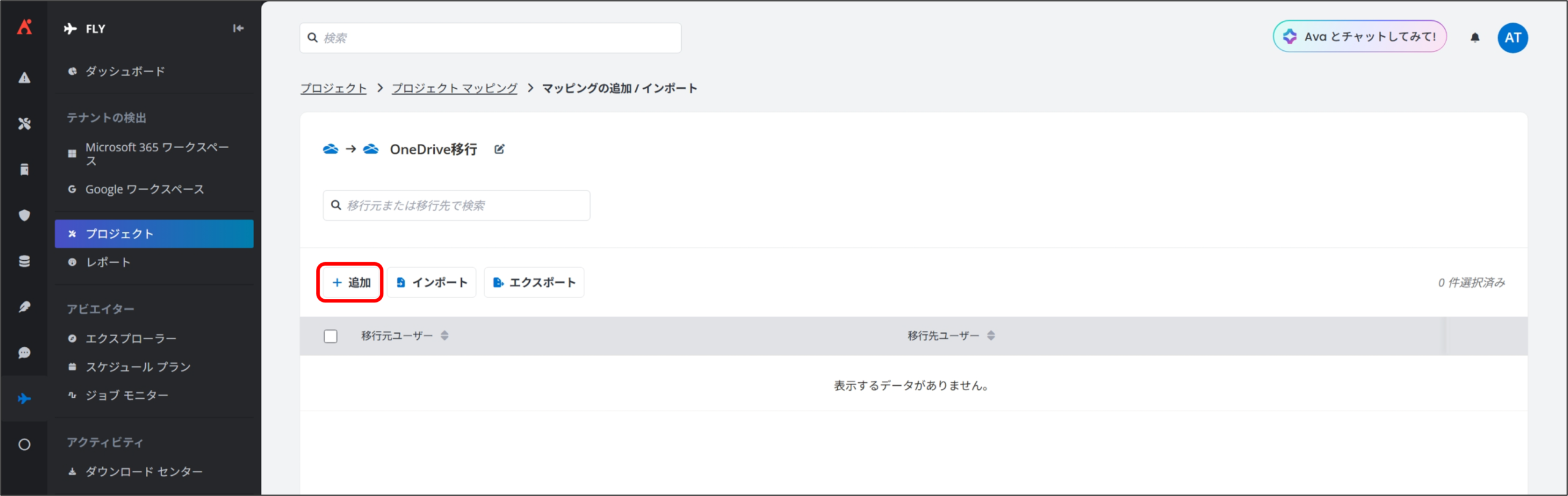Click the 追加 button
Image resolution: width=1568 pixels, height=496 pixels.
350,282
